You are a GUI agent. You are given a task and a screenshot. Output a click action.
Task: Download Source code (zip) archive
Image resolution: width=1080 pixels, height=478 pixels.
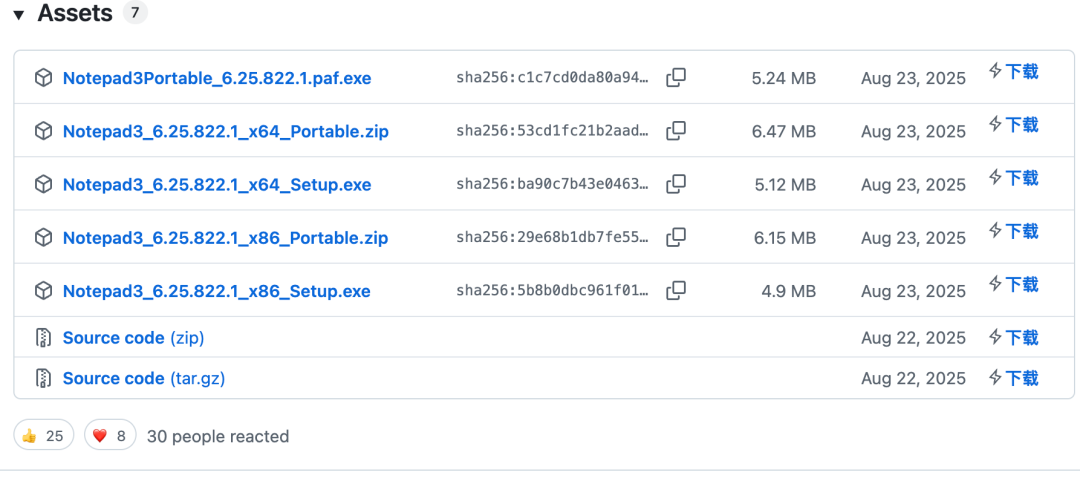[133, 338]
